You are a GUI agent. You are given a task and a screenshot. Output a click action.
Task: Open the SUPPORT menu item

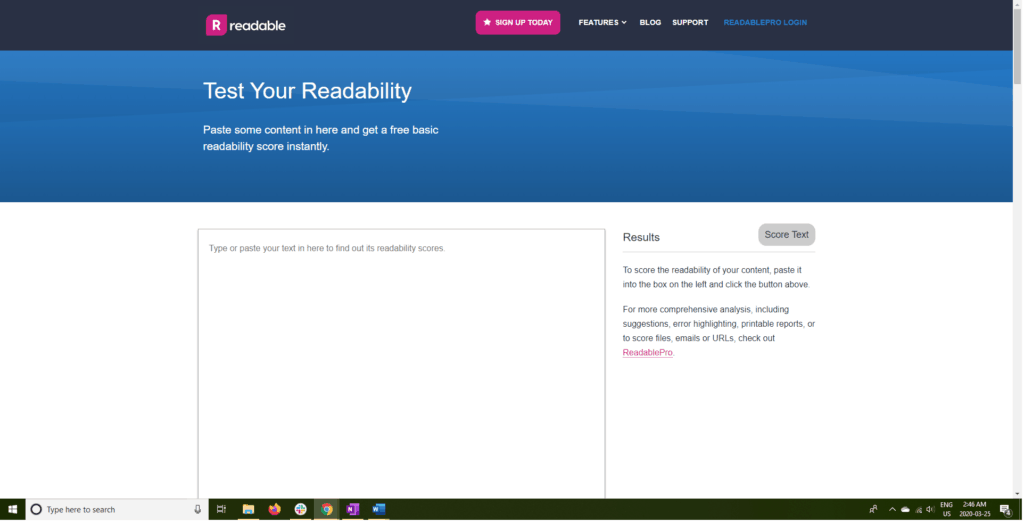690,23
